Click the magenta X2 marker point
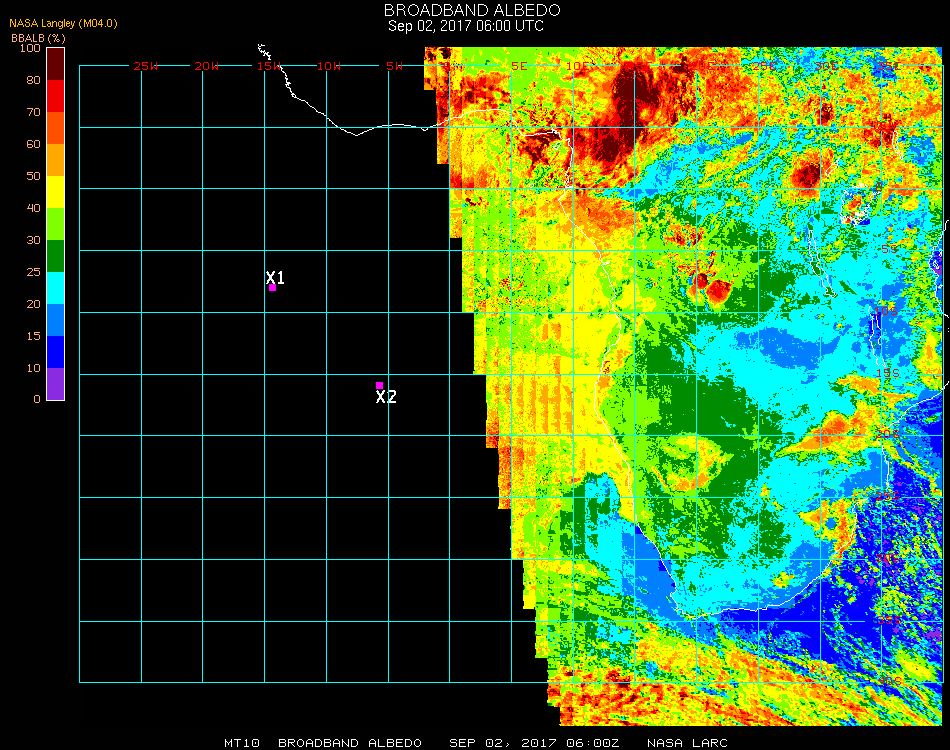Image resolution: width=950 pixels, height=750 pixels. coord(379,385)
